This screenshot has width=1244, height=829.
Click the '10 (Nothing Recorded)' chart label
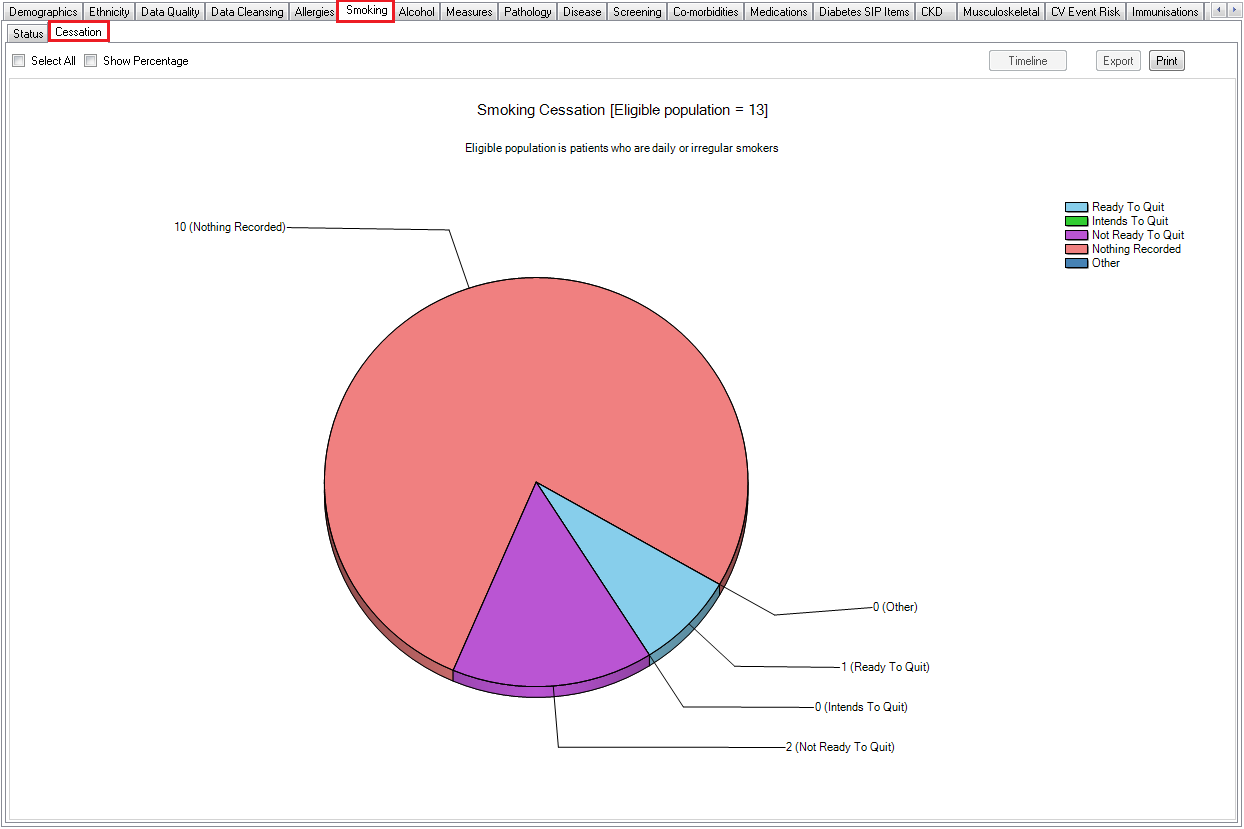[x=230, y=227]
